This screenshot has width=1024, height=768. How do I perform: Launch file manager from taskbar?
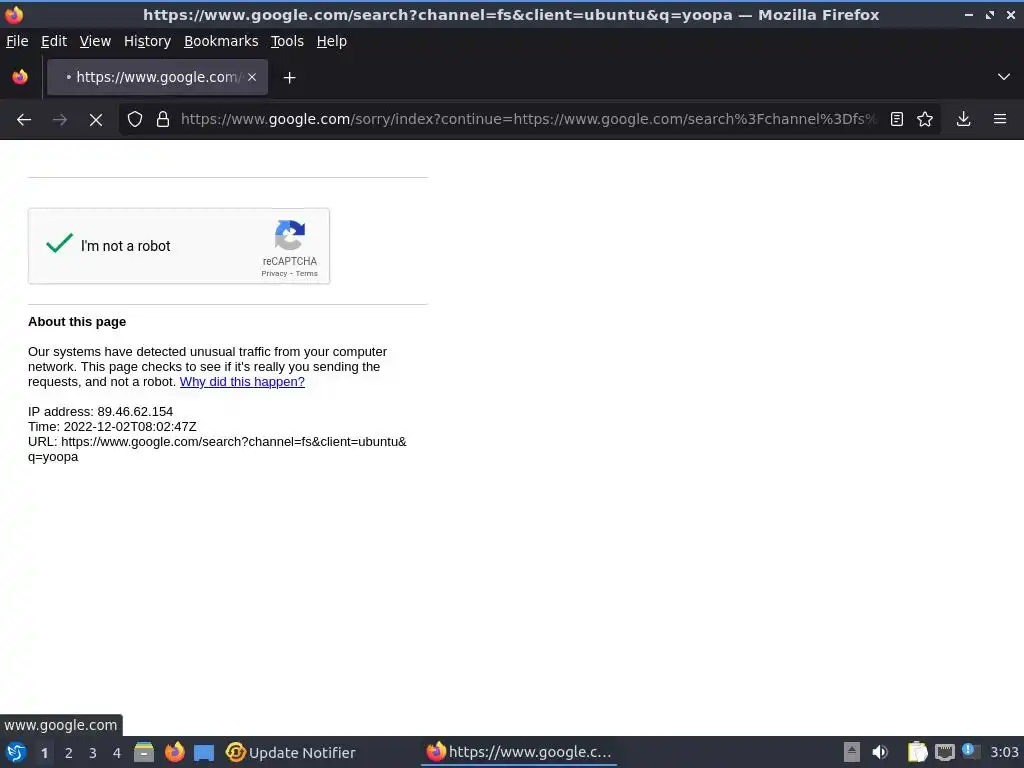(144, 752)
